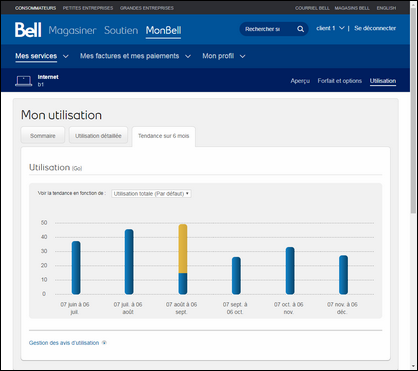418x371 pixels.
Task: Open the Magasiner section
Action: (72, 30)
